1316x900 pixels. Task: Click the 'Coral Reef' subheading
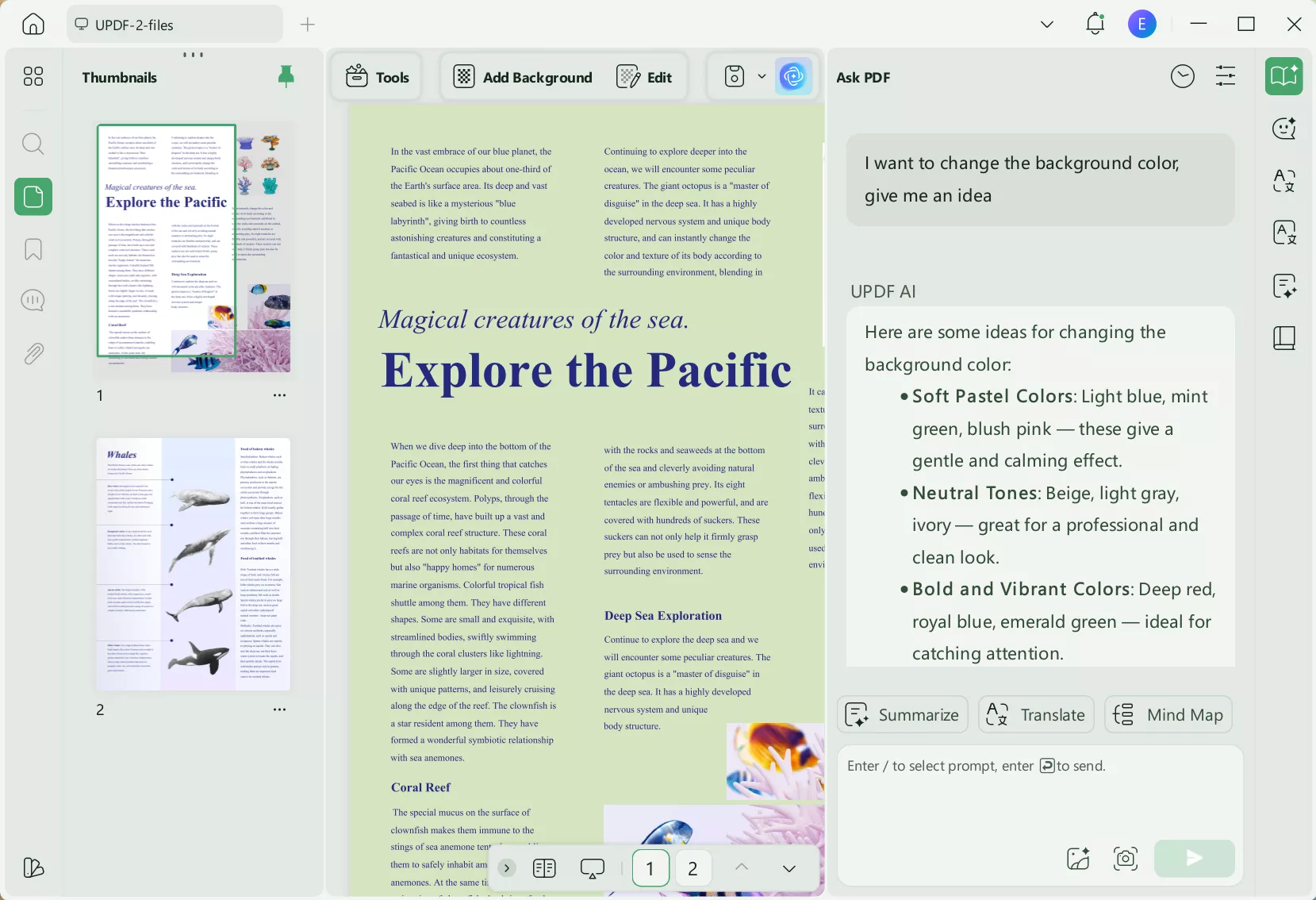[x=420, y=787]
